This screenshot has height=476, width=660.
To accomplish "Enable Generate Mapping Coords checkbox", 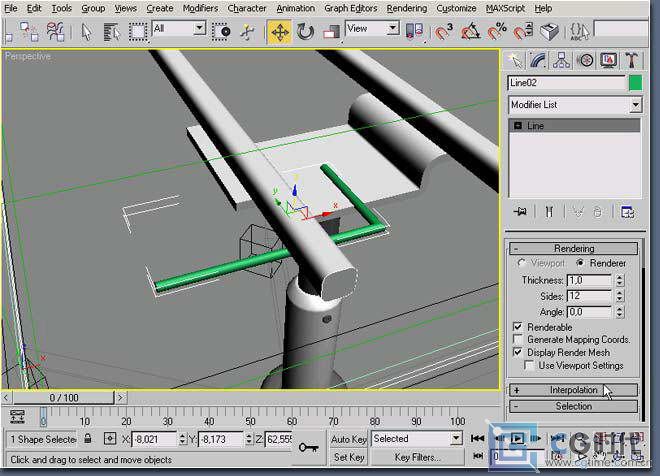I will click(x=518, y=339).
